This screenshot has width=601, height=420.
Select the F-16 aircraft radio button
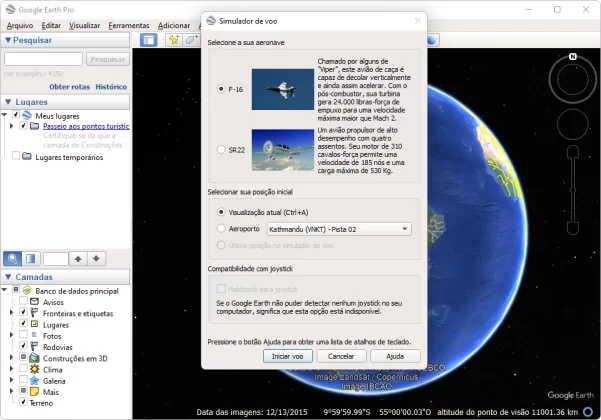point(221,89)
